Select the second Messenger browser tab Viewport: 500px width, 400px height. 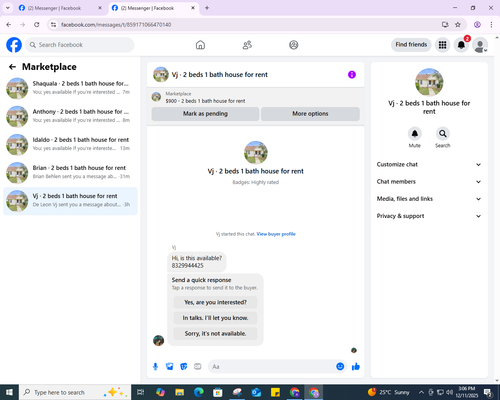click(153, 8)
